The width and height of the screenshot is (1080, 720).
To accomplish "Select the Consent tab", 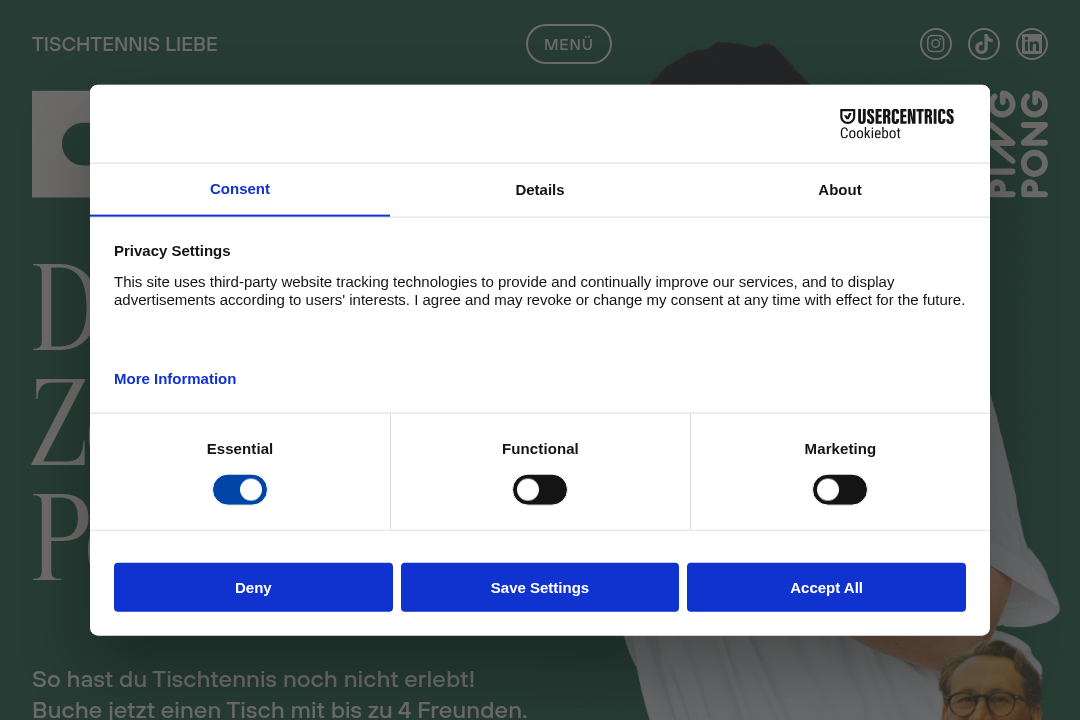I will click(240, 189).
